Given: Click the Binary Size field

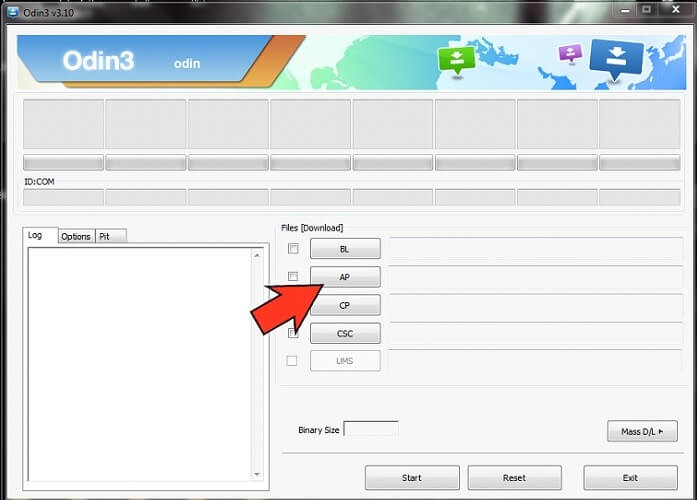Looking at the screenshot, I should pos(371,429).
